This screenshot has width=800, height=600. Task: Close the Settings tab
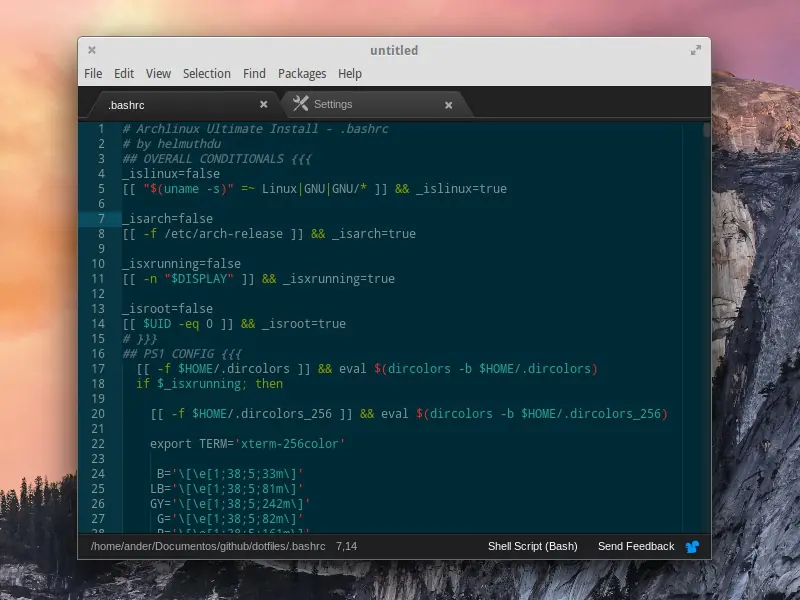click(448, 105)
